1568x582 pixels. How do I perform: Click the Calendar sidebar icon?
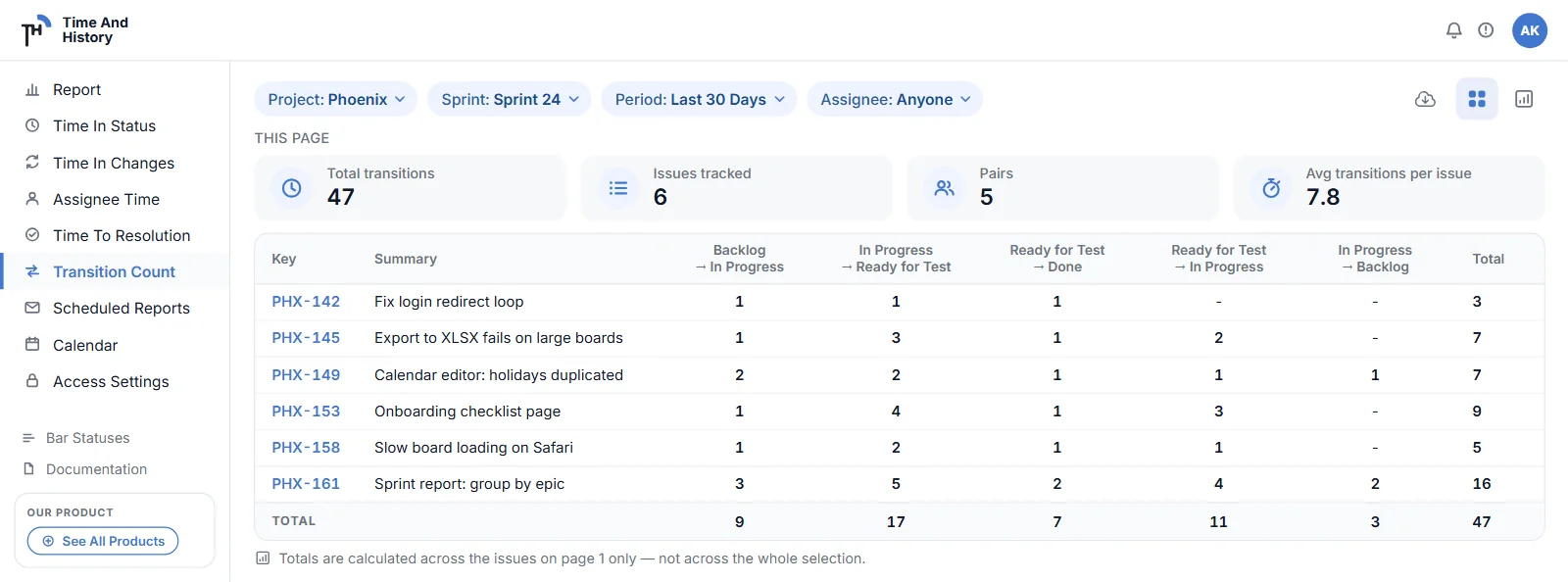pyautogui.click(x=32, y=345)
